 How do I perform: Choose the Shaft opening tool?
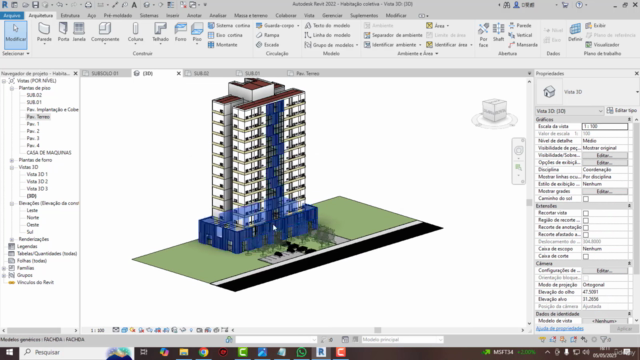498,33
